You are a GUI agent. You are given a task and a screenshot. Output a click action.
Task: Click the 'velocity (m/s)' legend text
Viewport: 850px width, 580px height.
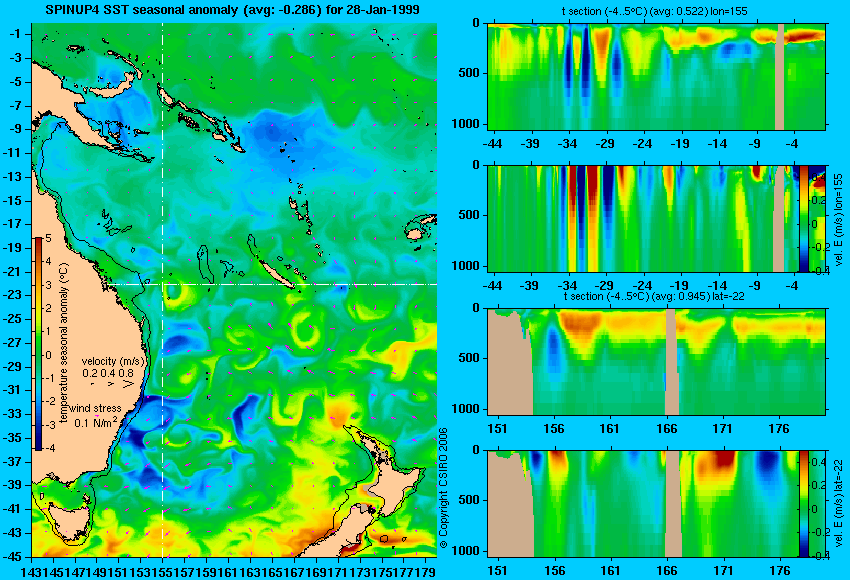click(113, 361)
